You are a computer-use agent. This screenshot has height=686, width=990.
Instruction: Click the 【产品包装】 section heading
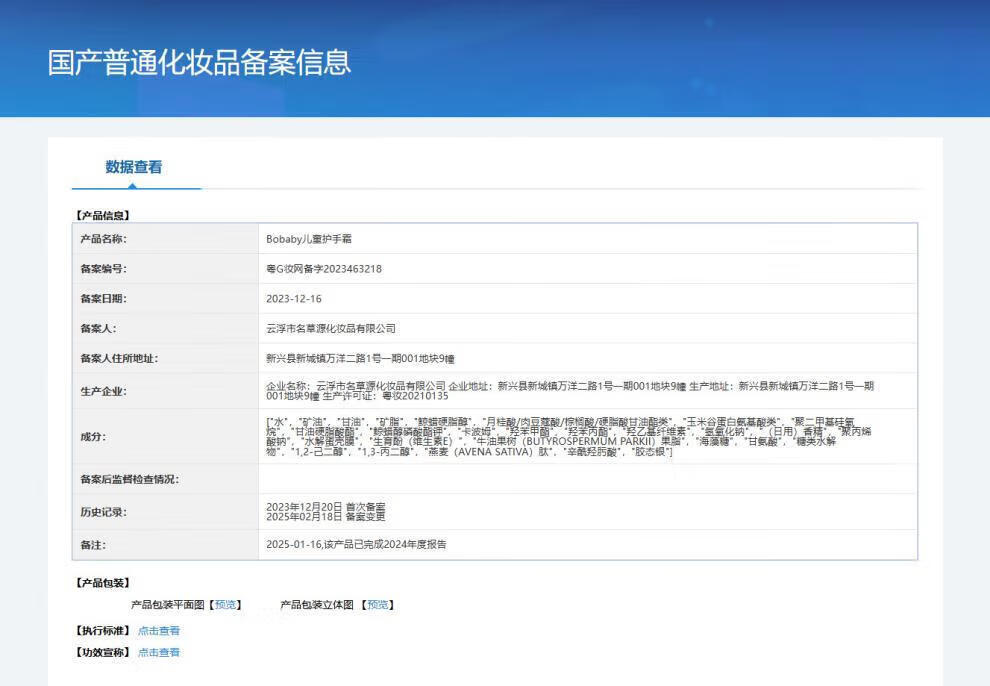click(103, 583)
